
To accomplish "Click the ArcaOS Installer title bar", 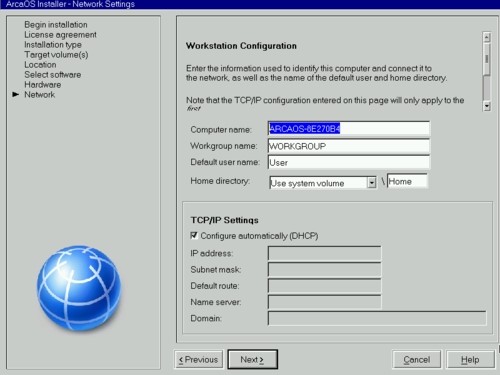I will 250,4.
